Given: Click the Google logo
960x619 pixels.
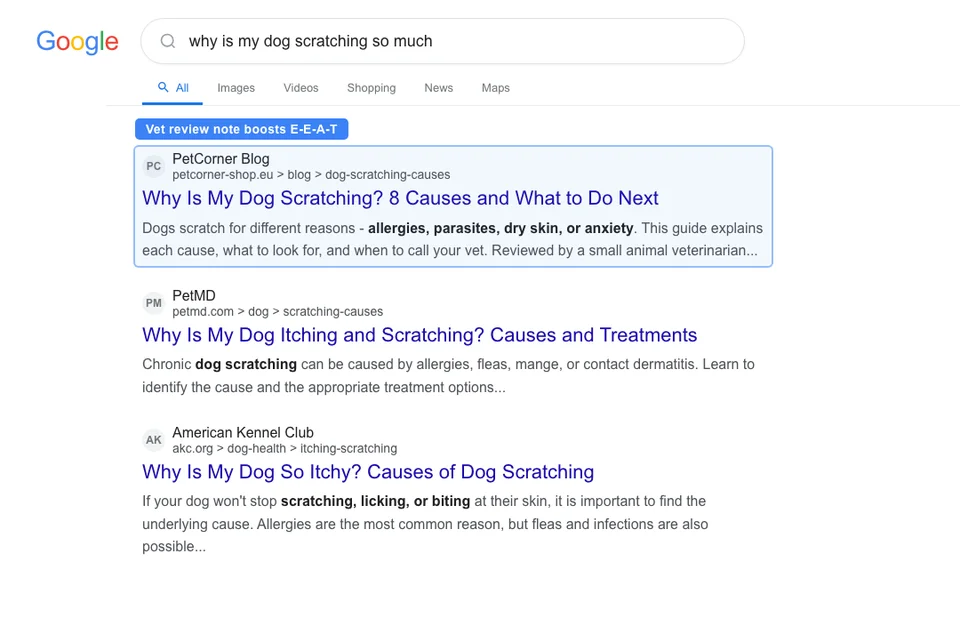Looking at the screenshot, I should (77, 42).
